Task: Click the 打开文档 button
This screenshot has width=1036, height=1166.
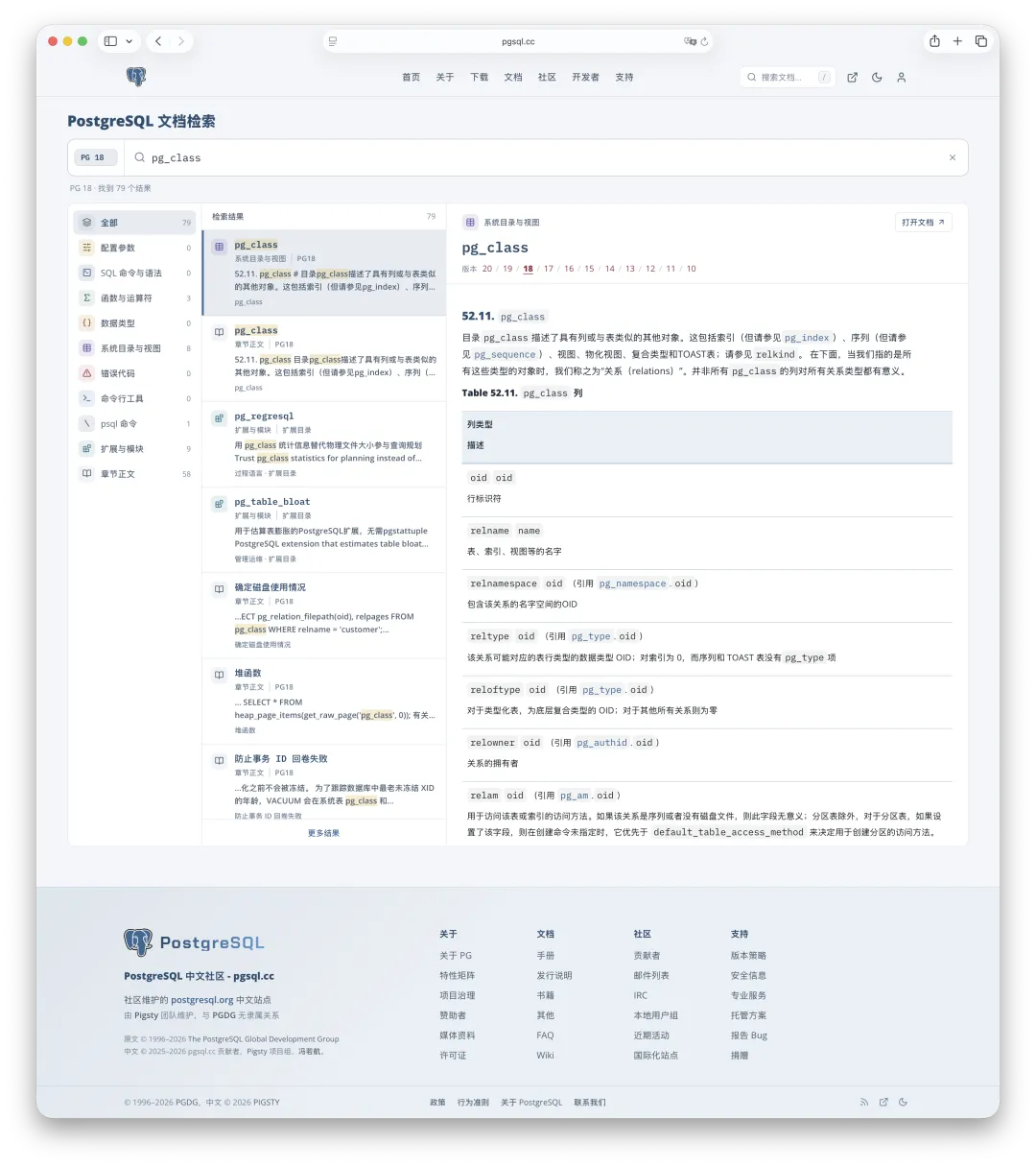Action: pyautogui.click(x=923, y=222)
